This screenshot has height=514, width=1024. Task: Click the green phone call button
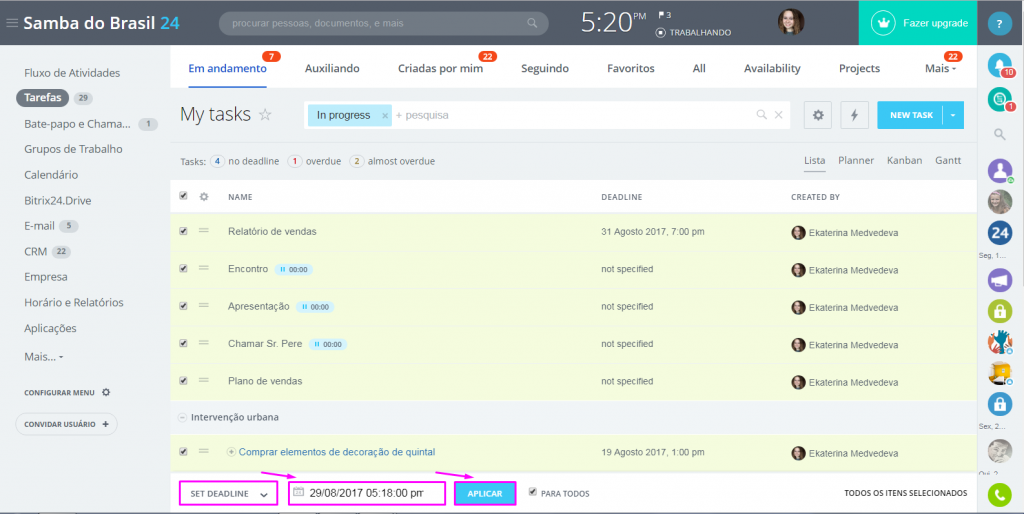1000,494
